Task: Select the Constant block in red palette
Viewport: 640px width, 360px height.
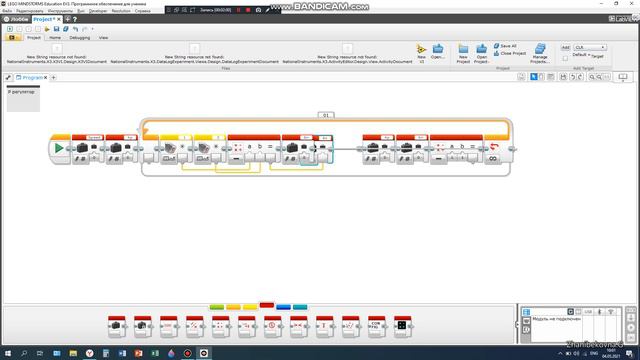Action: click(x=142, y=326)
